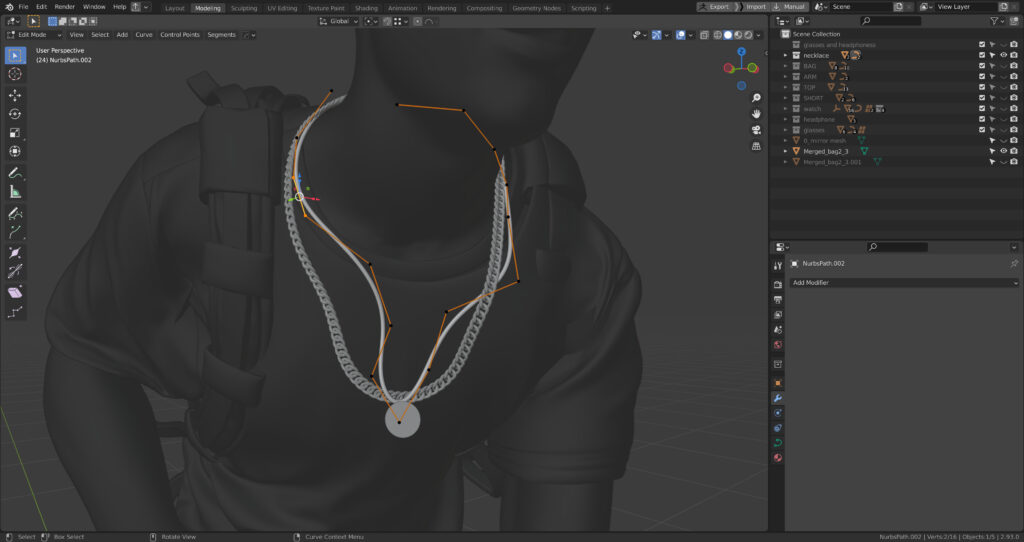The height and width of the screenshot is (542, 1024).
Task: Expand the necklace collection tree
Action: click(785, 55)
